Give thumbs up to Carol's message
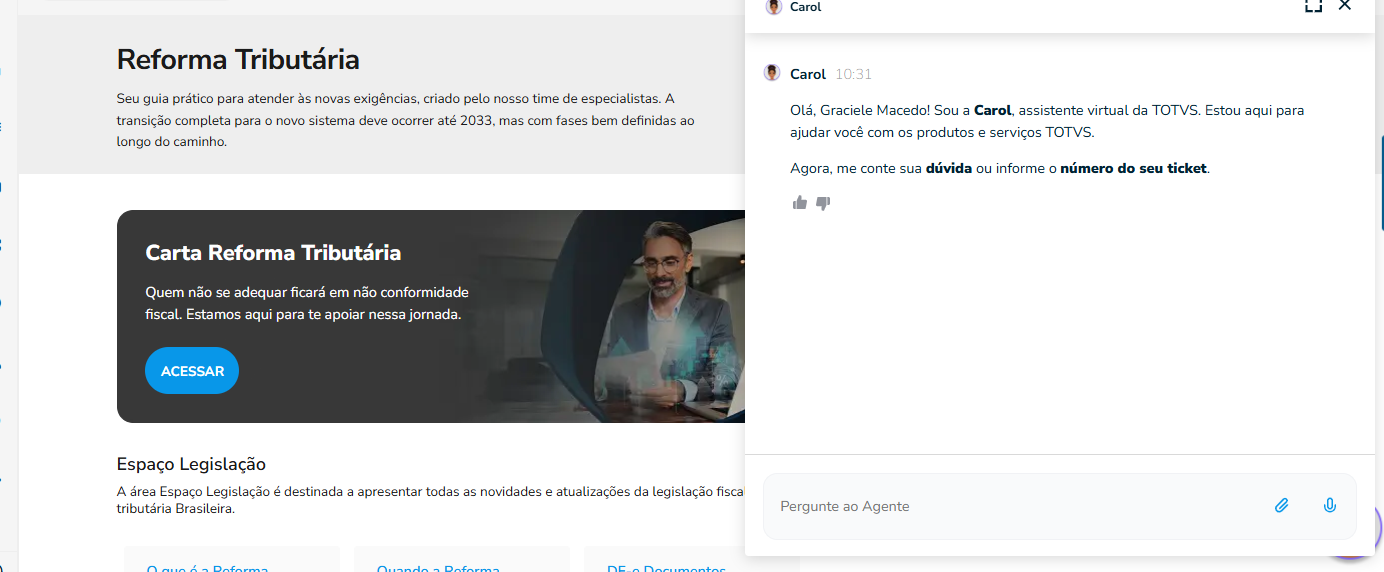This screenshot has width=1384, height=572. [x=800, y=203]
